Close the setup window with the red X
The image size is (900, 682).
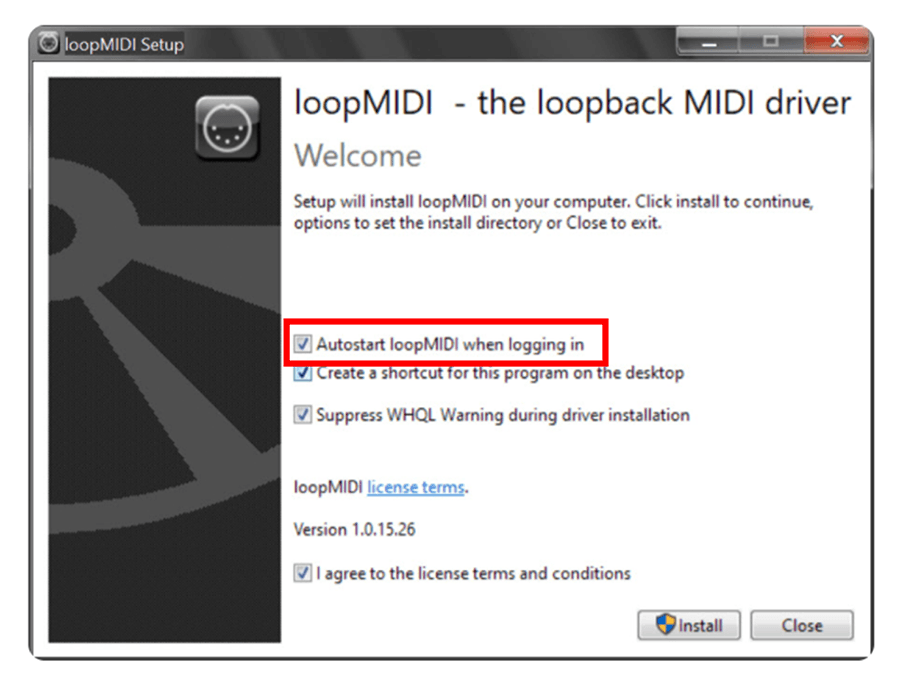pyautogui.click(x=837, y=41)
